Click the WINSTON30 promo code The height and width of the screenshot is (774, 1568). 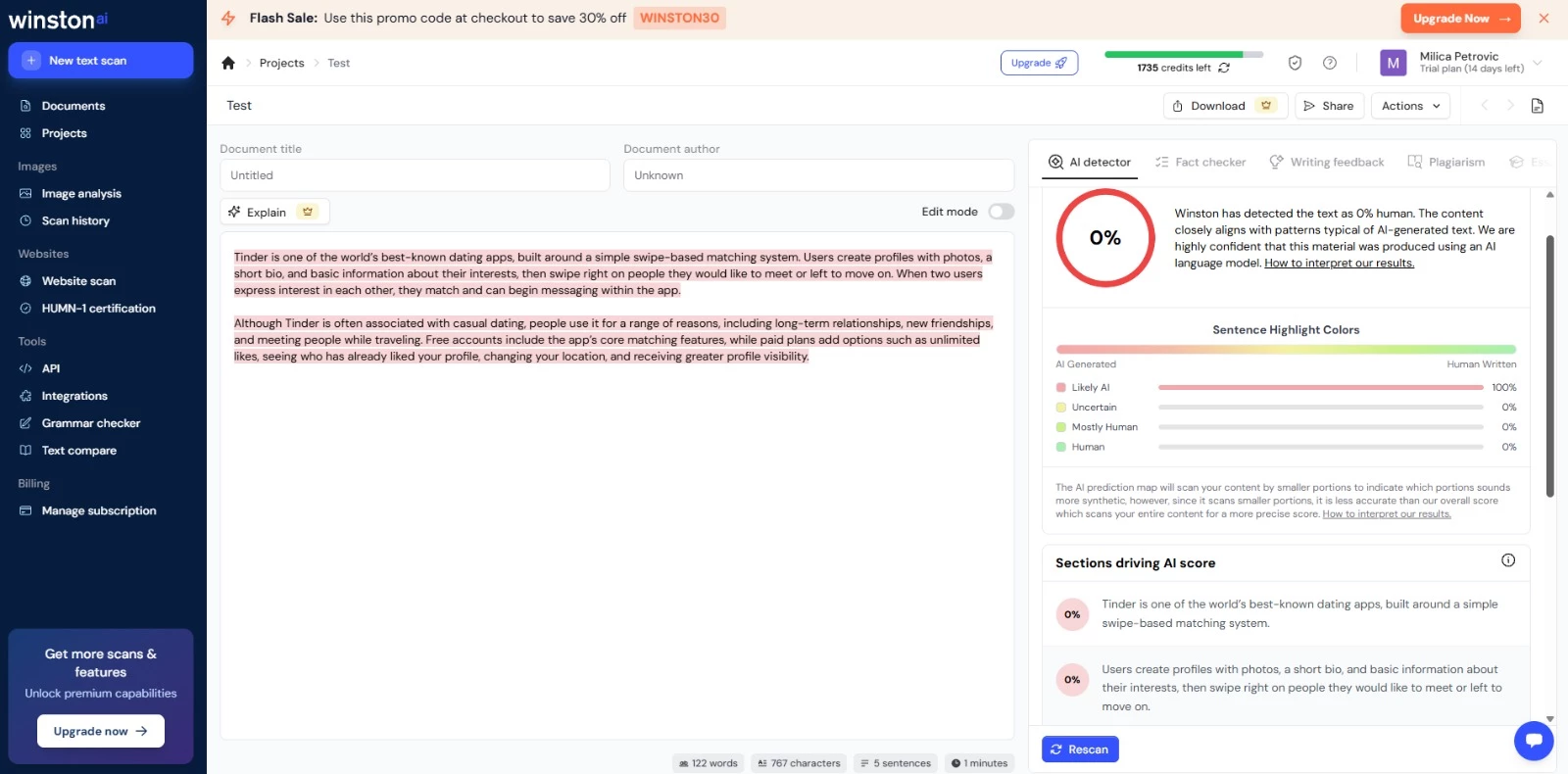click(679, 18)
